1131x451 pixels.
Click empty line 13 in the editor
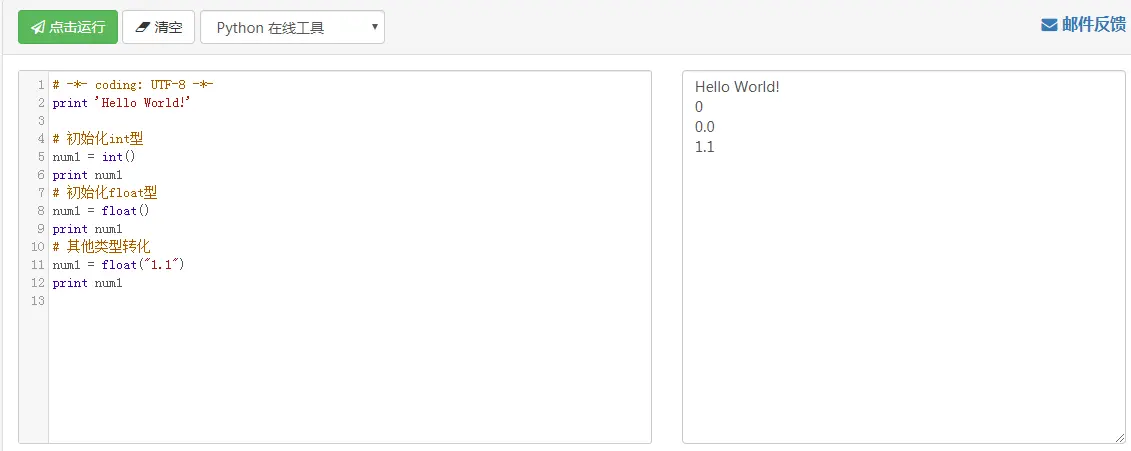point(350,301)
